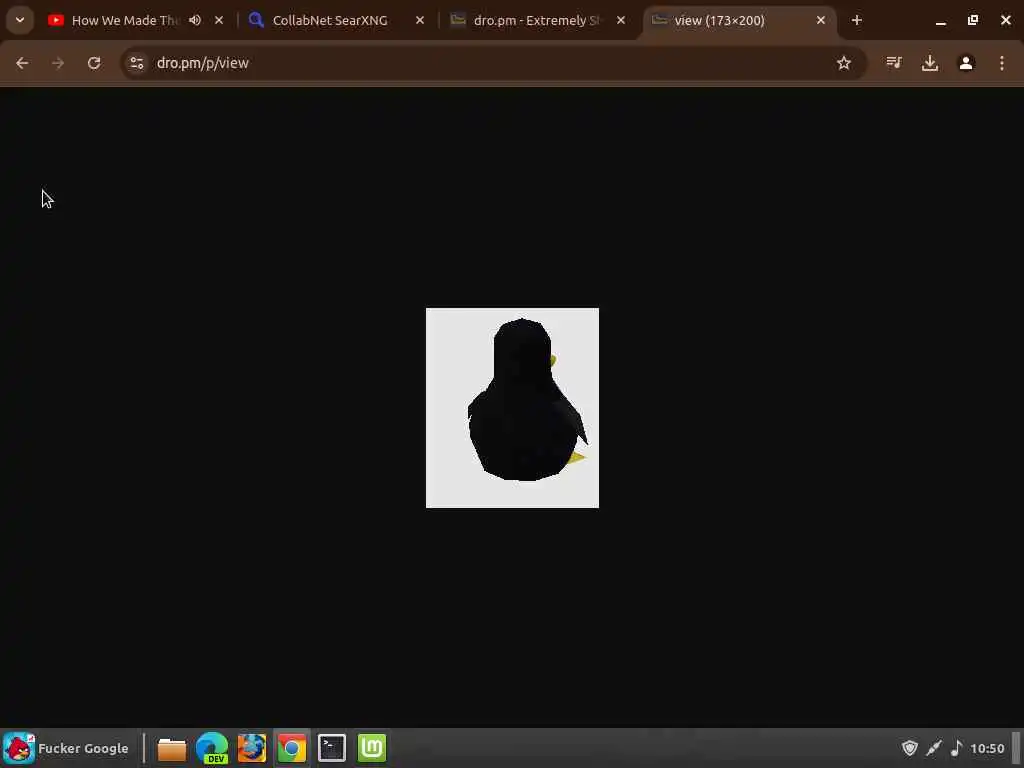The width and height of the screenshot is (1024, 768).
Task: Open Chrome's three-dot menu
Action: click(1002, 63)
